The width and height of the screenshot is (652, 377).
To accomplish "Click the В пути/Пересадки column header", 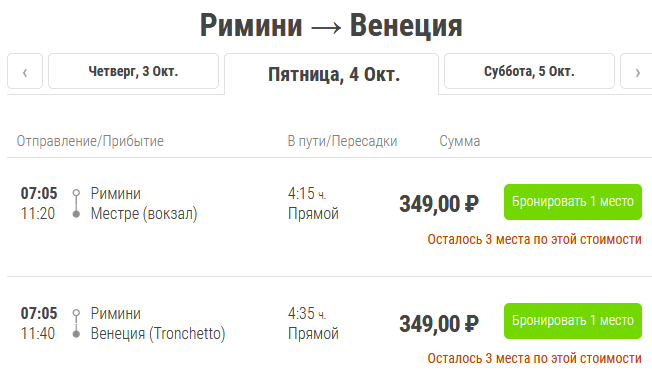I will pos(342,141).
